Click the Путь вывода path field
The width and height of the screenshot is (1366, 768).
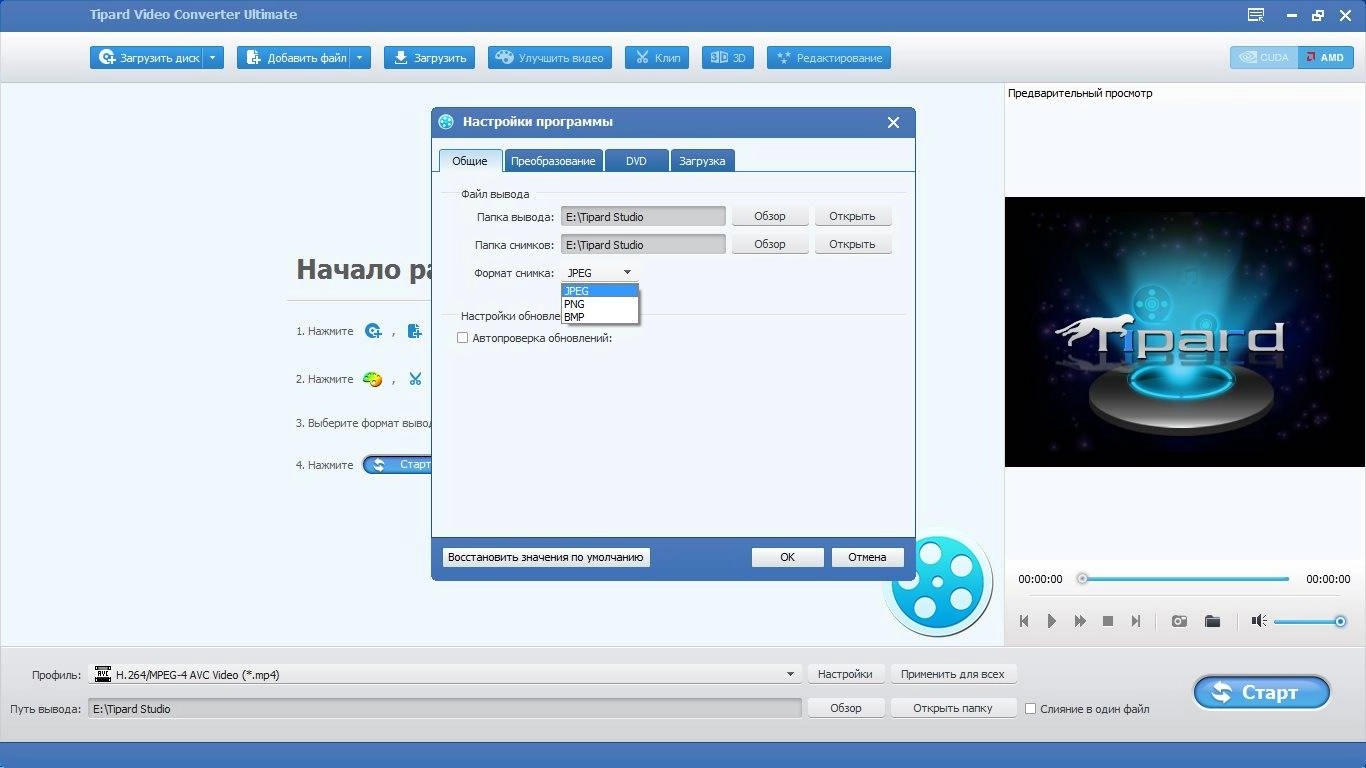(x=445, y=708)
